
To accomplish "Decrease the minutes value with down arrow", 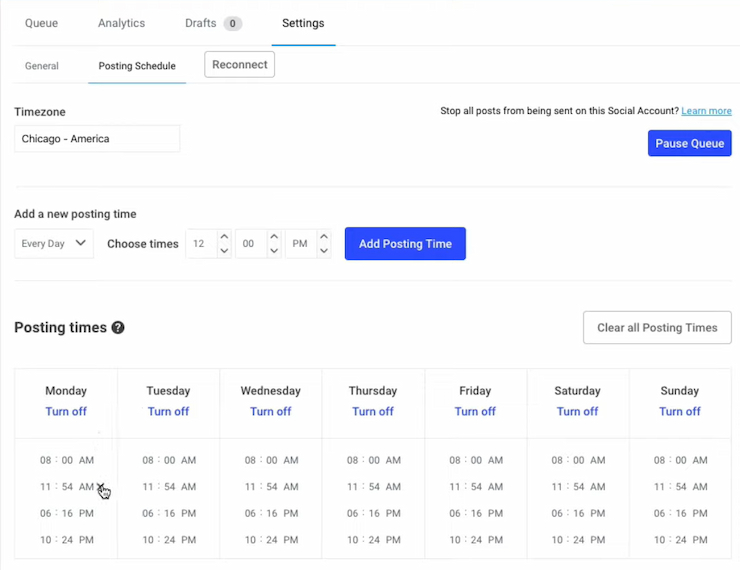I will (274, 251).
